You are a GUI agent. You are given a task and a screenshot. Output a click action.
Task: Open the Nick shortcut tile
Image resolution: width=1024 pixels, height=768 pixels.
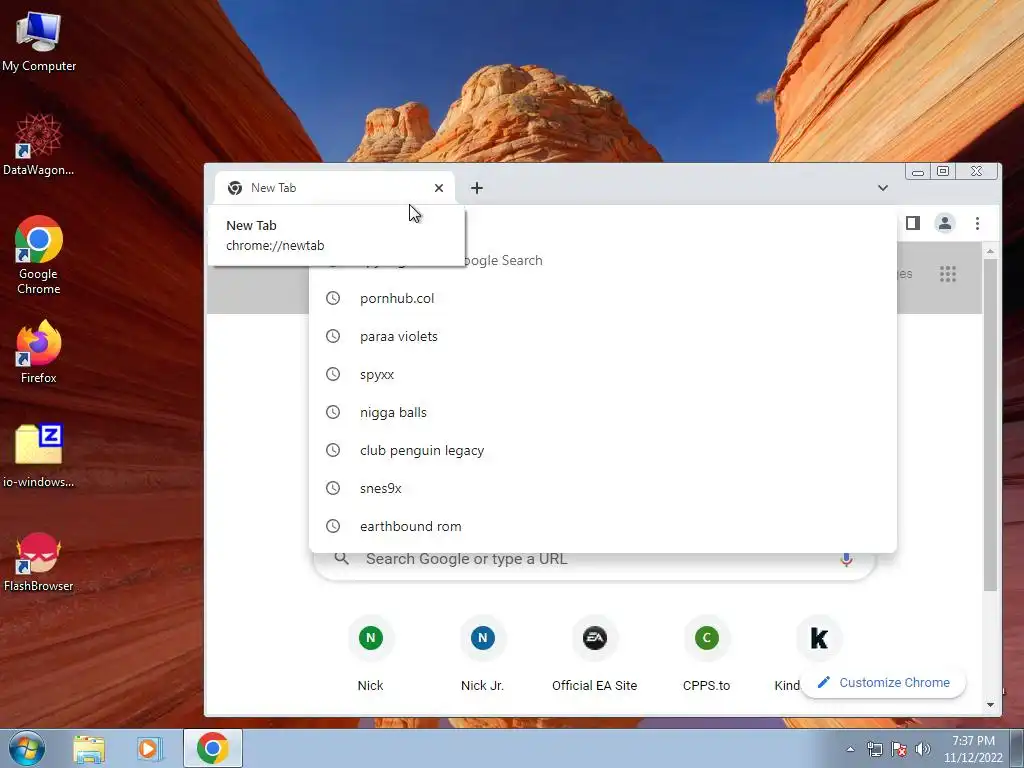tap(370, 654)
